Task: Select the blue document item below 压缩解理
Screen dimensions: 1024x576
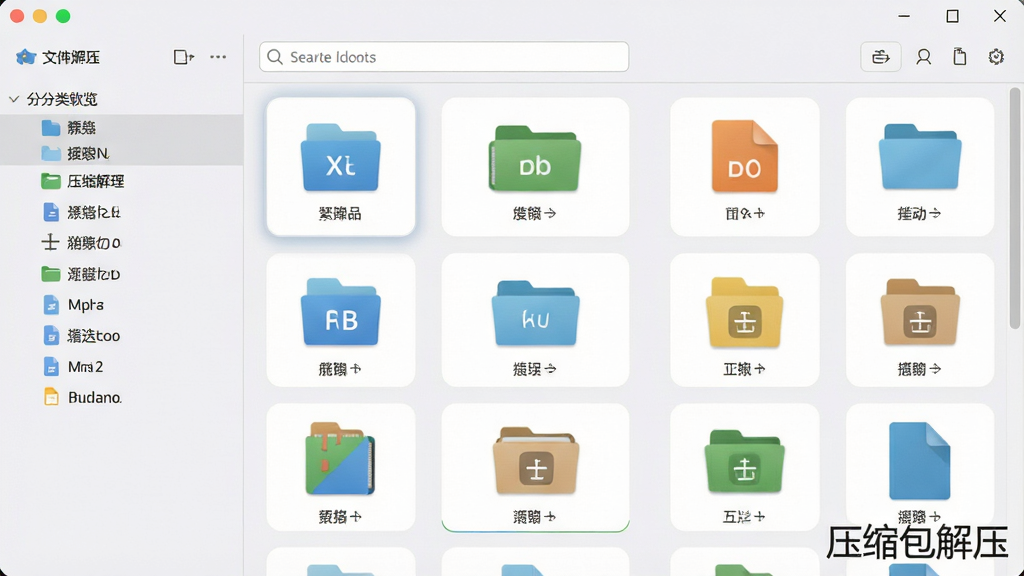Action: [x=81, y=212]
